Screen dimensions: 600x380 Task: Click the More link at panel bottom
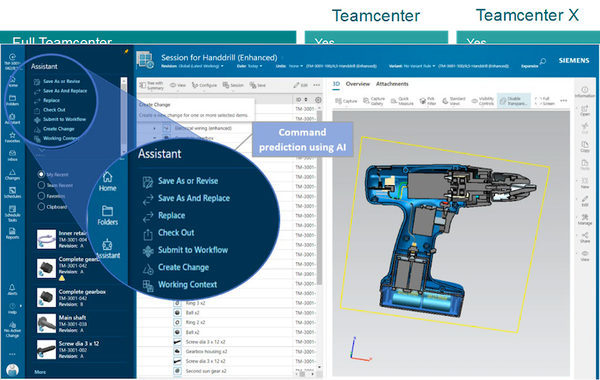coord(40,372)
